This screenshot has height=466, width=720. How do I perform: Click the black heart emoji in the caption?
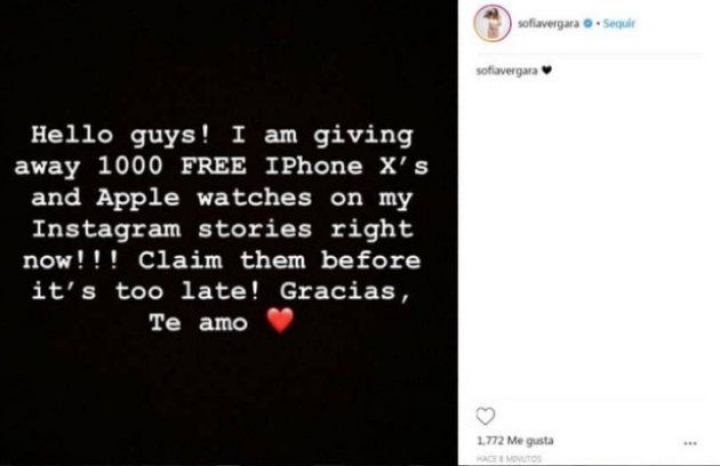point(546,70)
